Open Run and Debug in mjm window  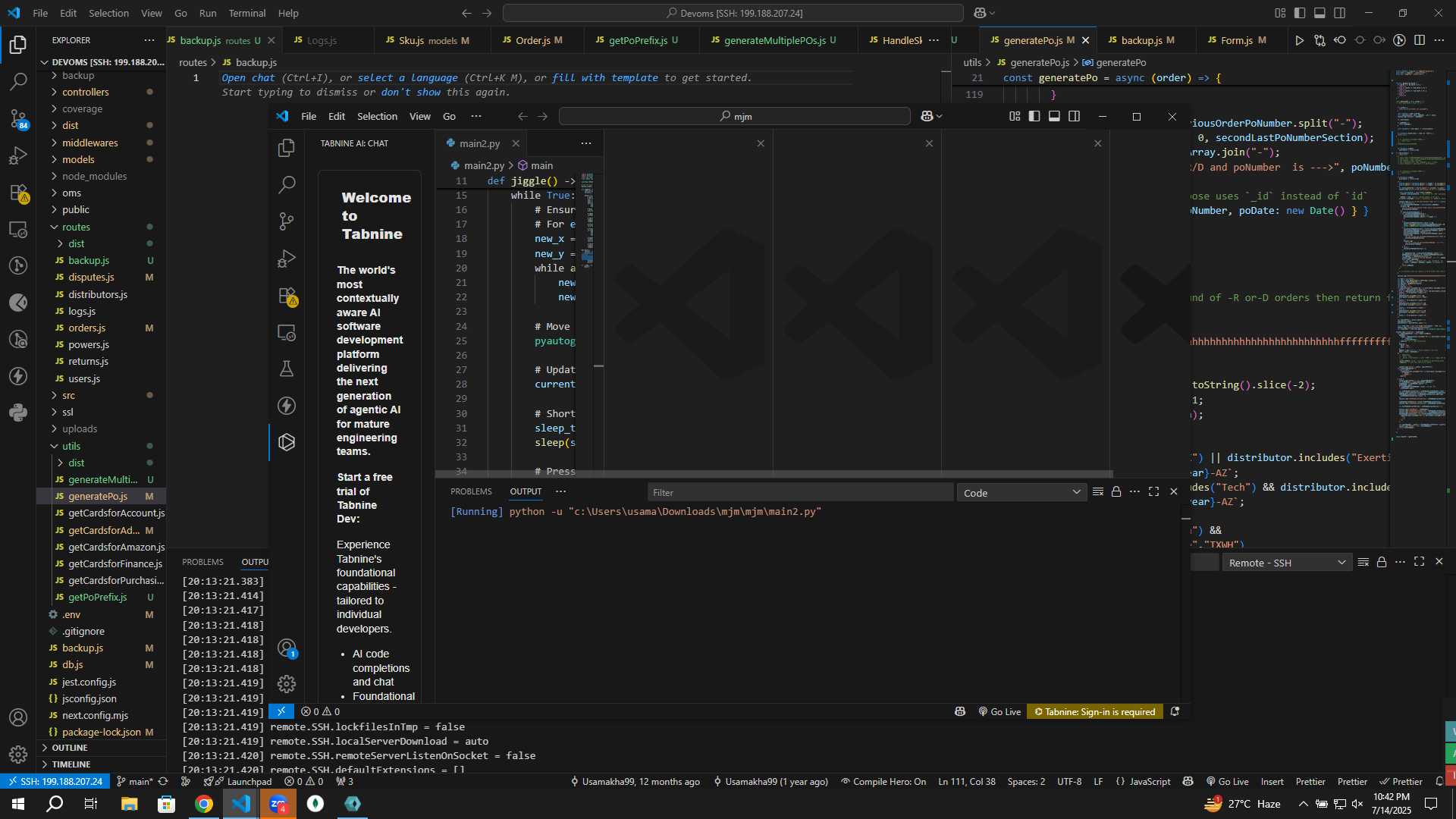pos(287,259)
